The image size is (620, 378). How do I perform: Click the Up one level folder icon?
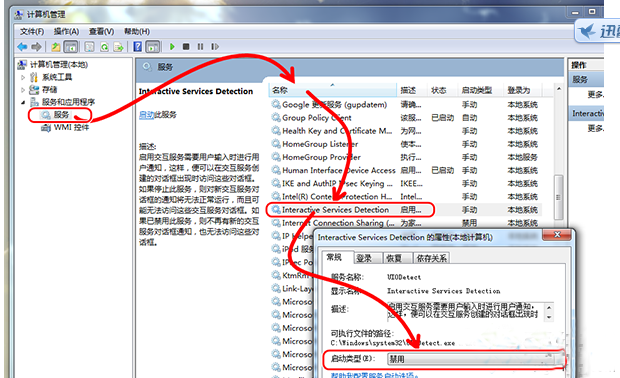tap(56, 47)
